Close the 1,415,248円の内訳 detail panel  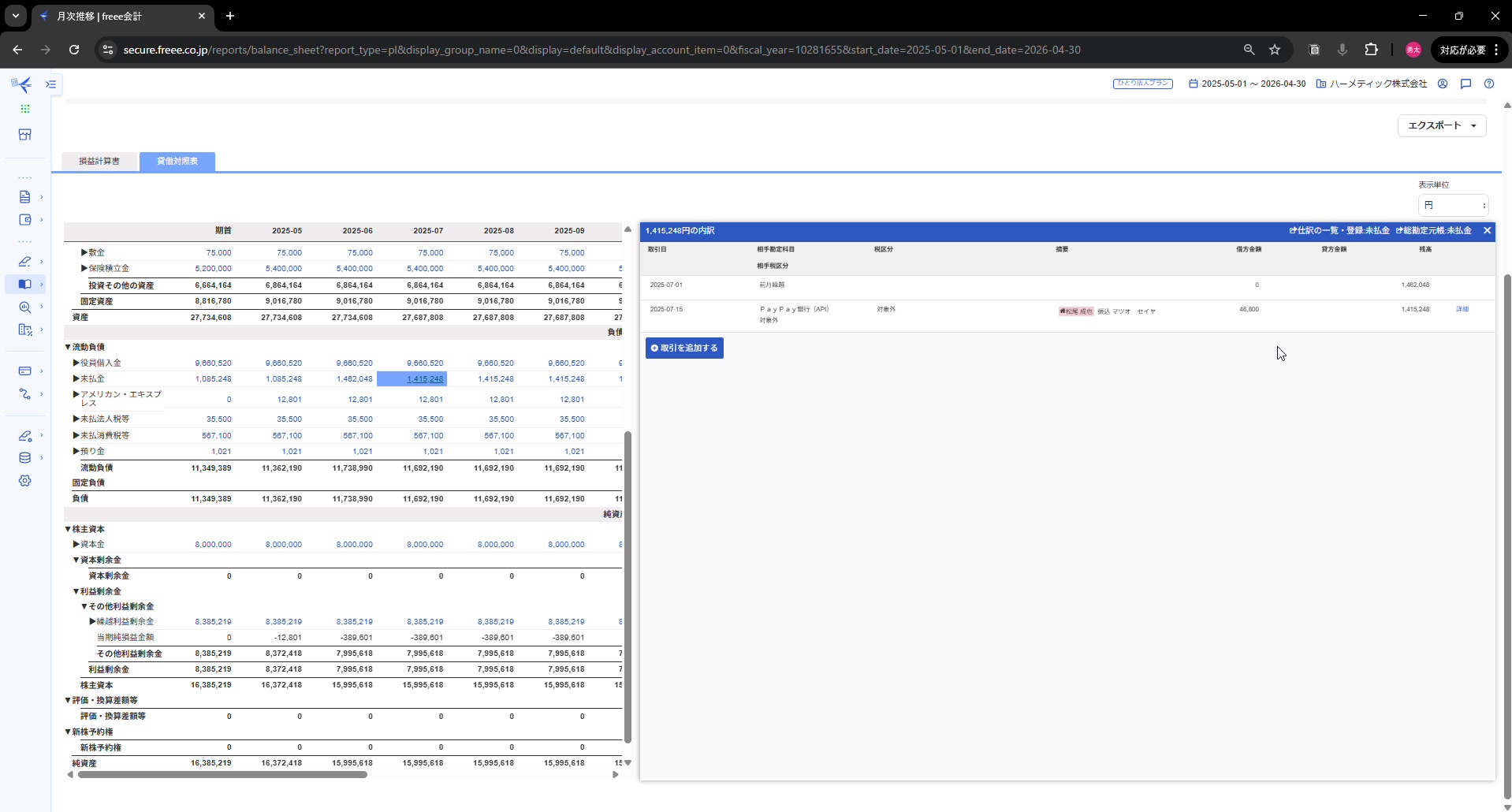[x=1487, y=231]
